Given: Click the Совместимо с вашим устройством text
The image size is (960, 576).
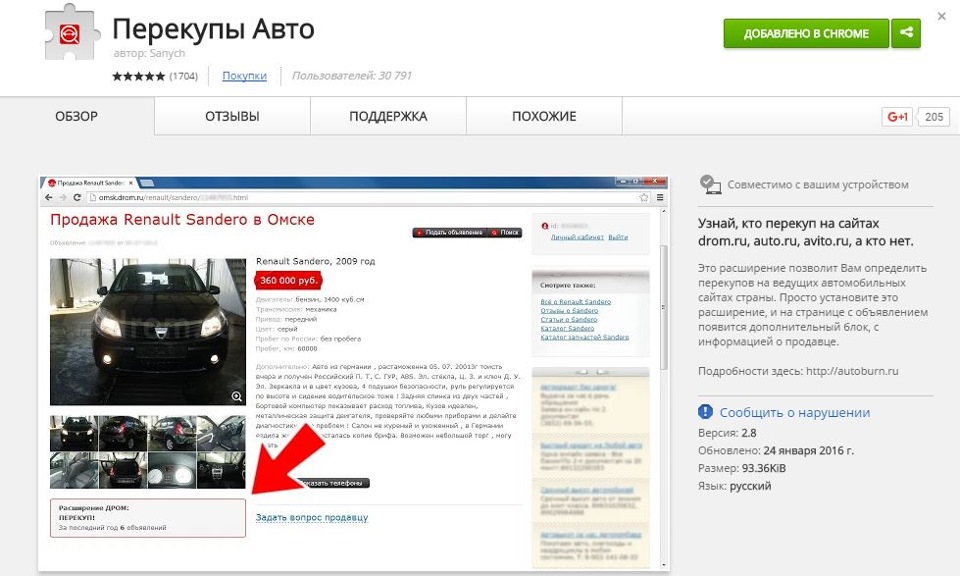Looking at the screenshot, I should click(x=818, y=185).
